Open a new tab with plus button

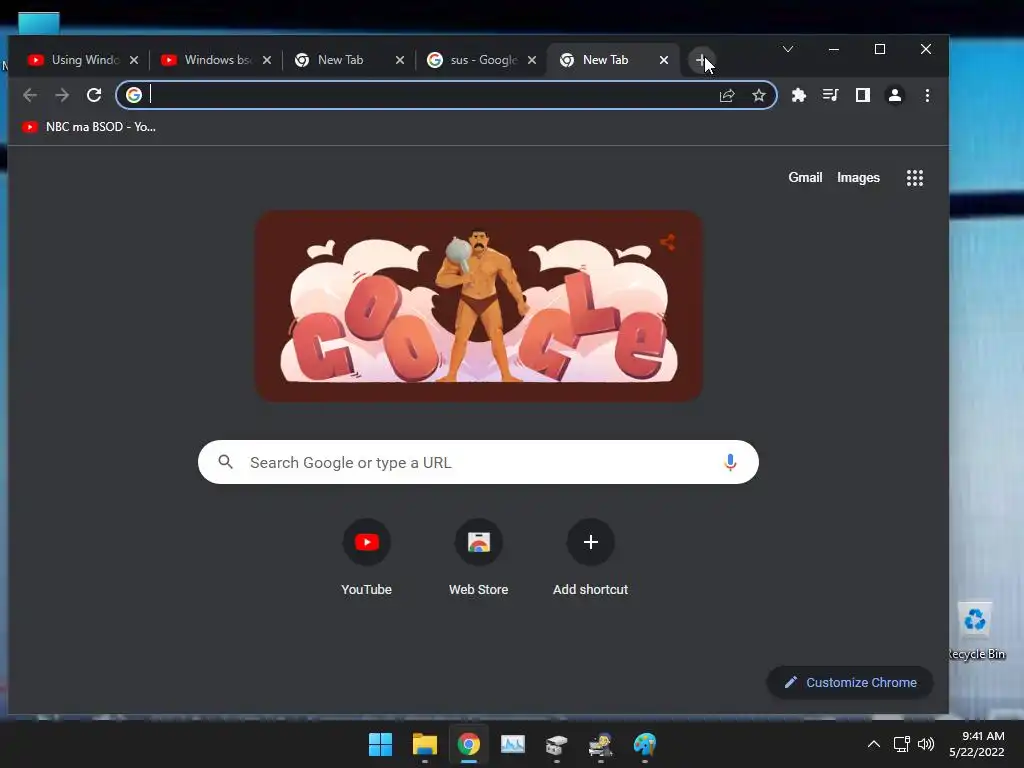tap(701, 60)
